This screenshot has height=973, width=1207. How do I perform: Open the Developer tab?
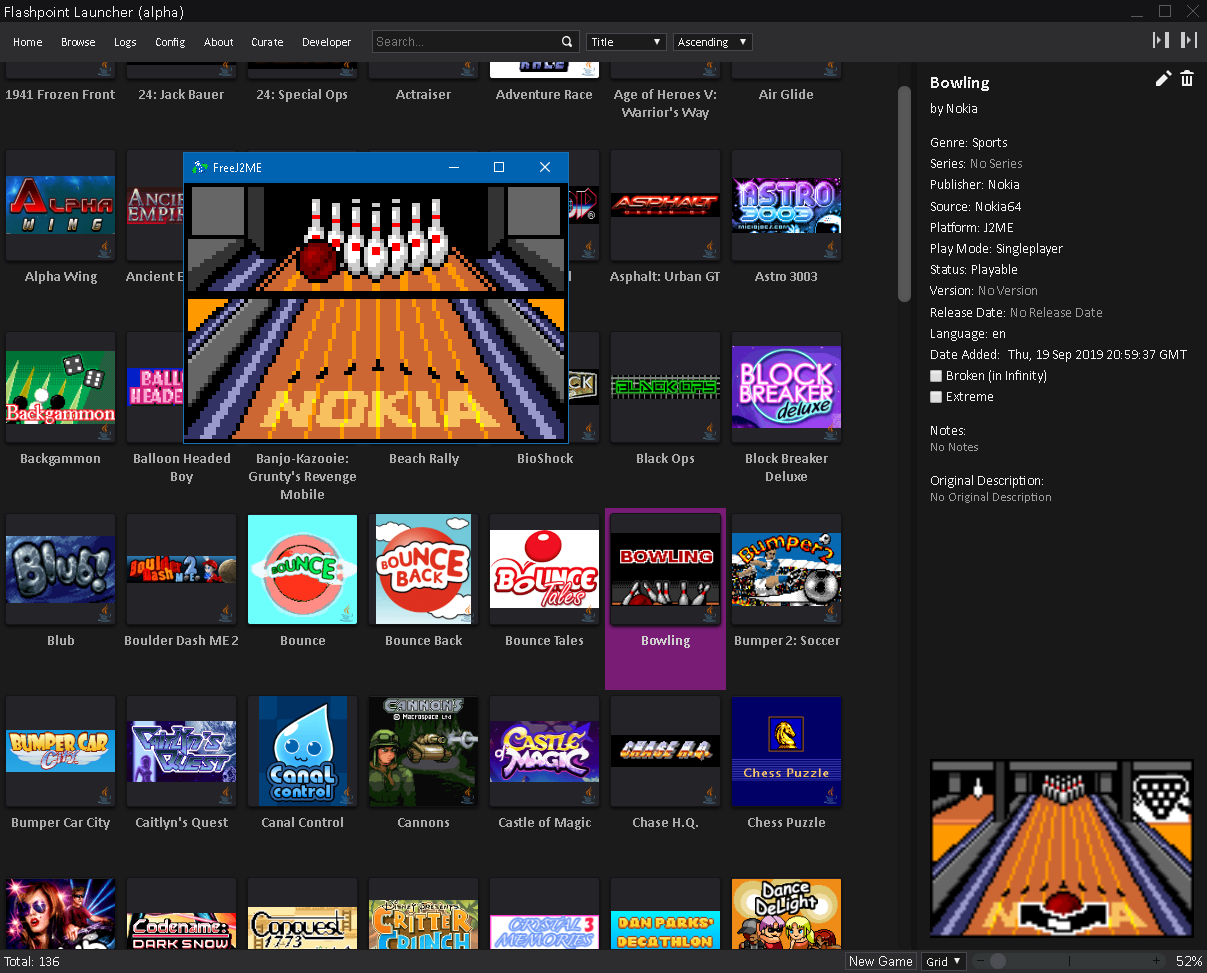(x=327, y=42)
